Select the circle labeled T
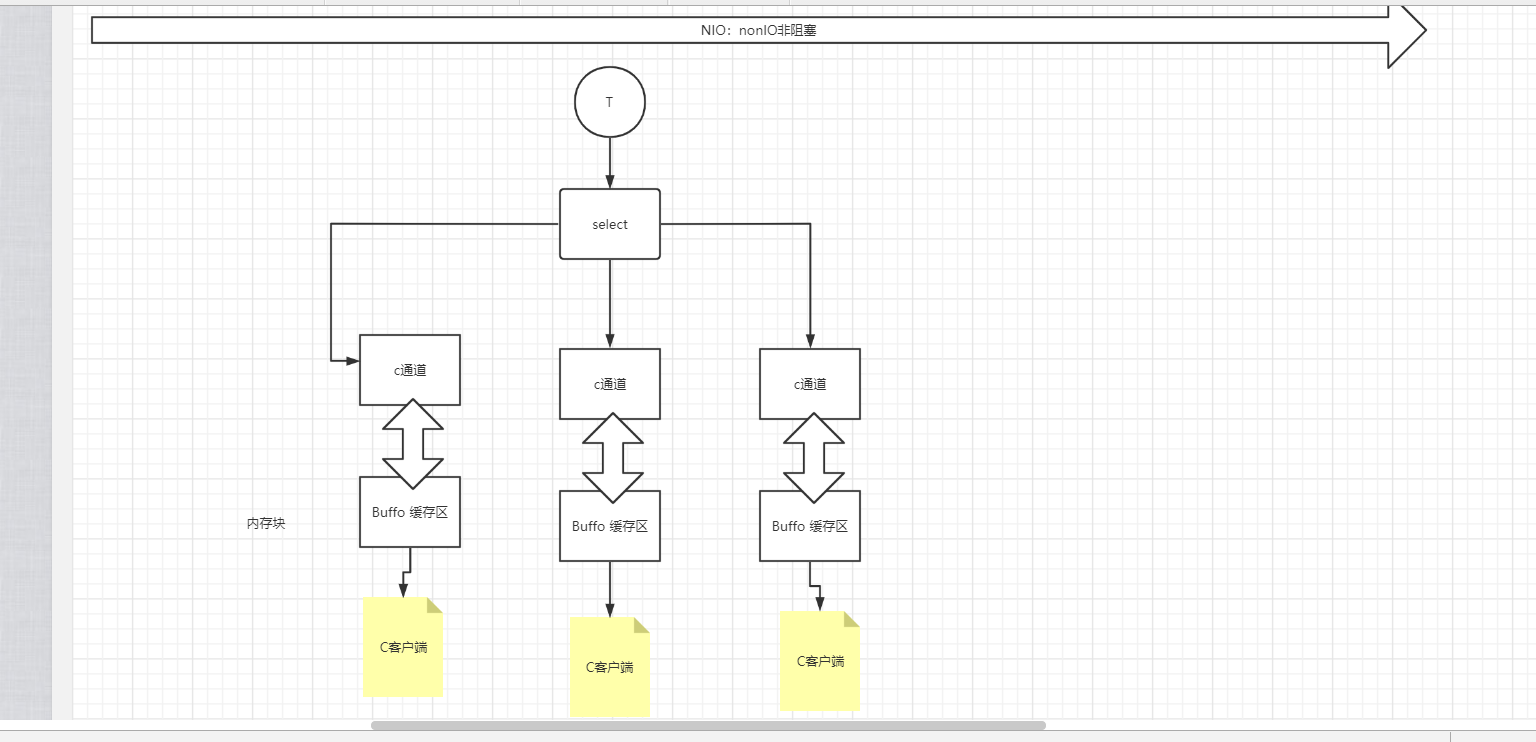The width and height of the screenshot is (1536, 742). 610,102
